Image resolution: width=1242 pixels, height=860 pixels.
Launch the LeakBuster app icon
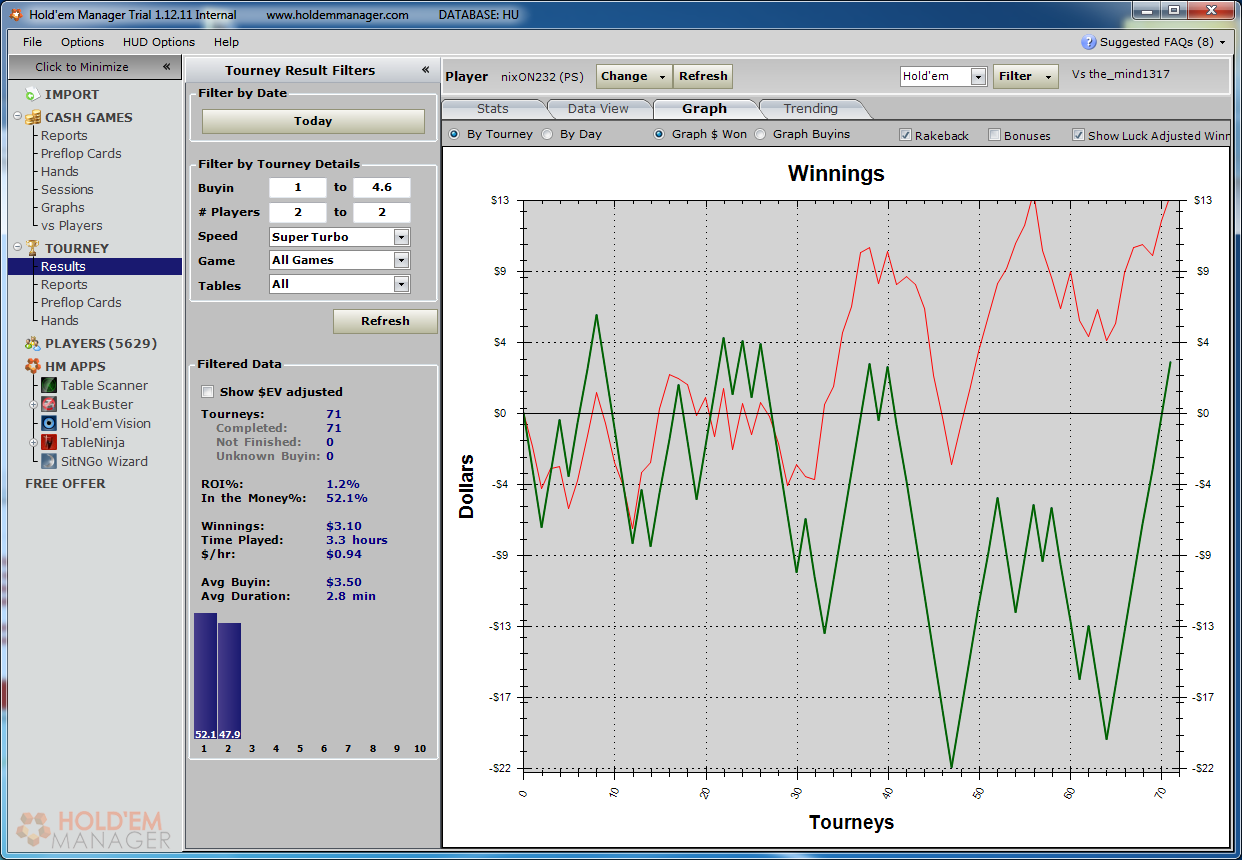tap(50, 404)
